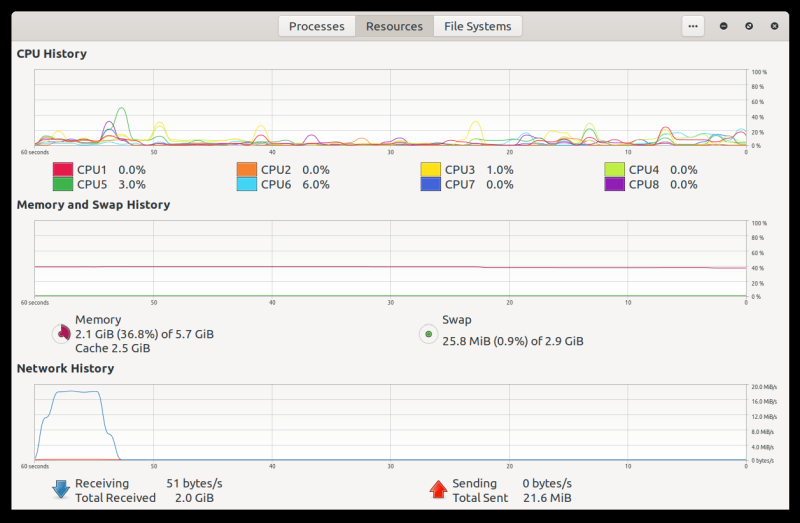Viewport: 800px width, 523px height.
Task: Click the CPU7 blue color swatch
Action: (x=430, y=184)
